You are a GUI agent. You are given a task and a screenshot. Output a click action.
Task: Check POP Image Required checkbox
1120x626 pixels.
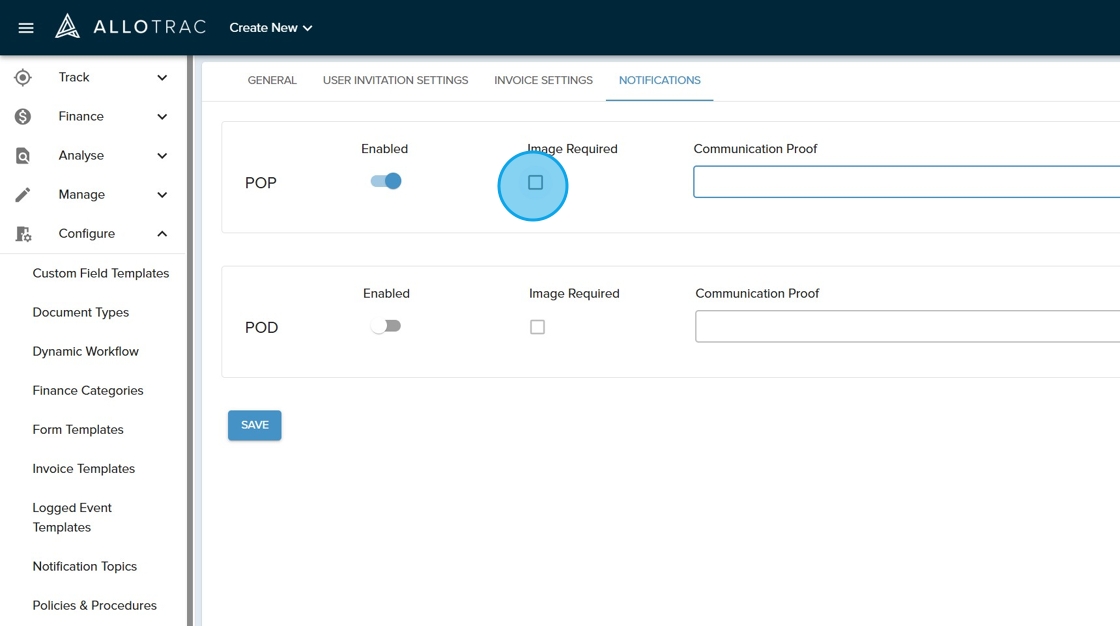click(x=536, y=183)
